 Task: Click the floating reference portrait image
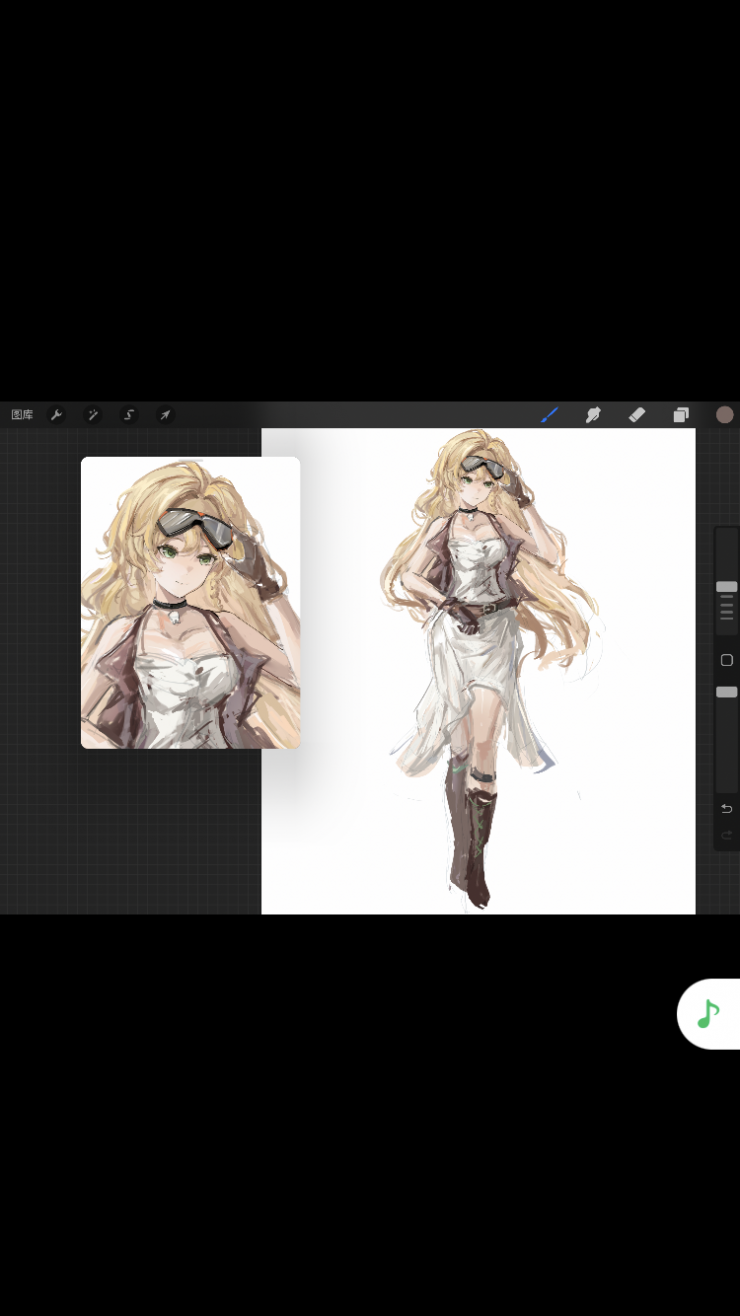[190, 603]
